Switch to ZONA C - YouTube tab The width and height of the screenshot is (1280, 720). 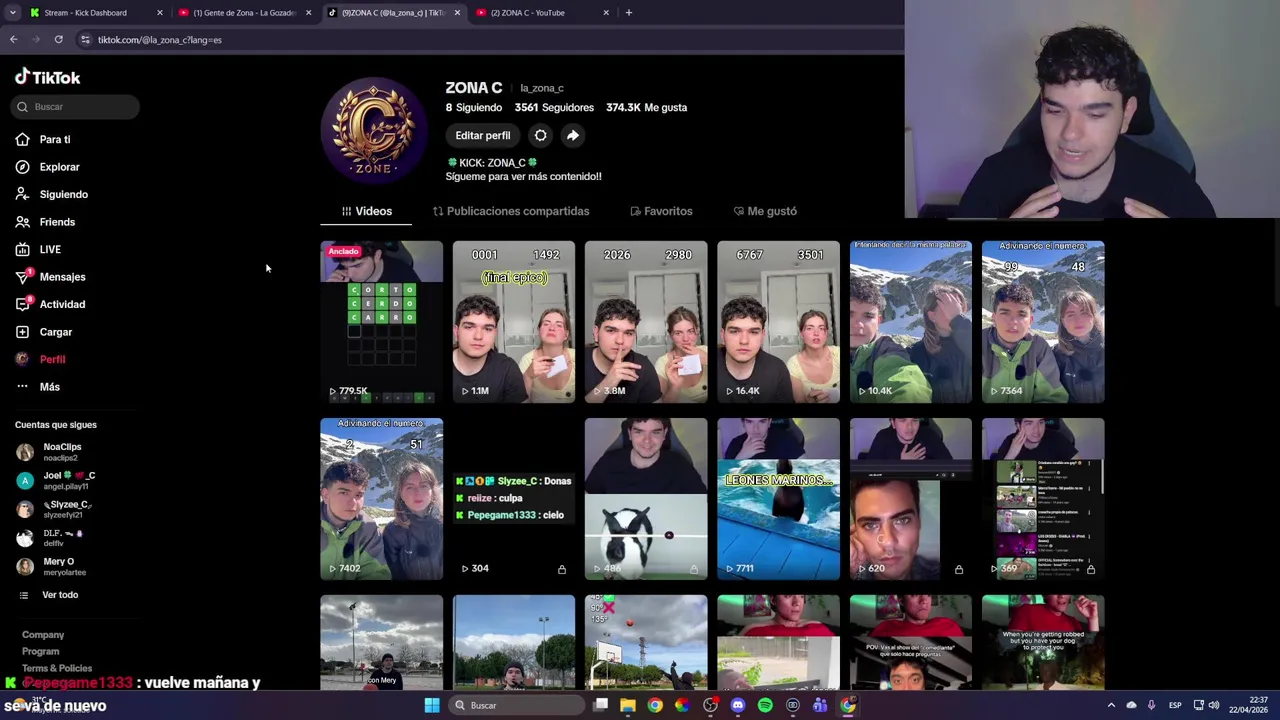543,13
